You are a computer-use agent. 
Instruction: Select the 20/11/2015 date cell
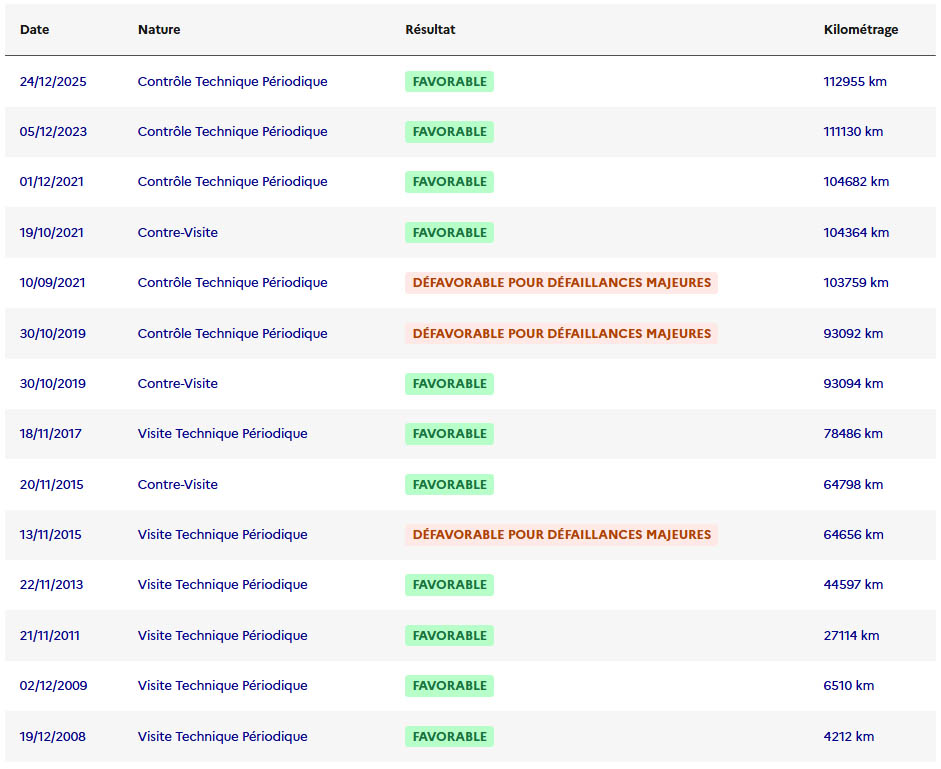tap(52, 485)
